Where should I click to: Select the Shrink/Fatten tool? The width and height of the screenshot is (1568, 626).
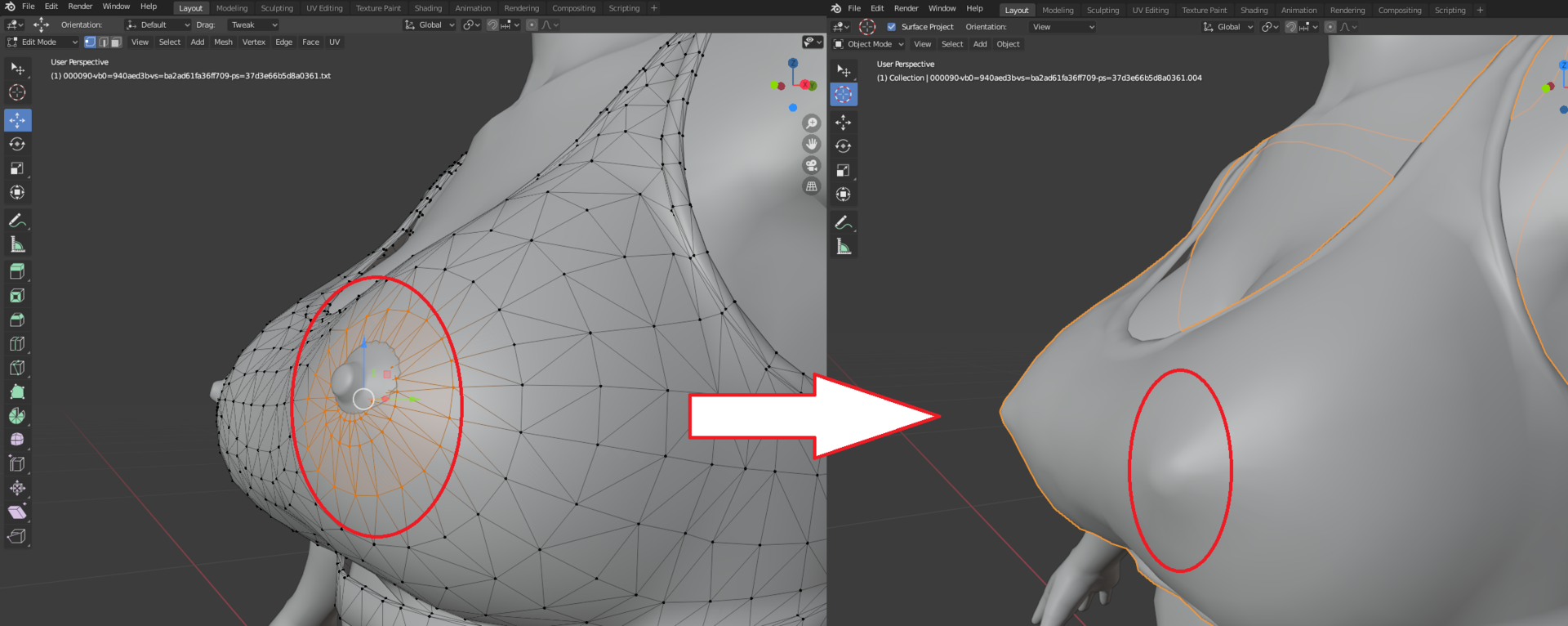pos(17,488)
